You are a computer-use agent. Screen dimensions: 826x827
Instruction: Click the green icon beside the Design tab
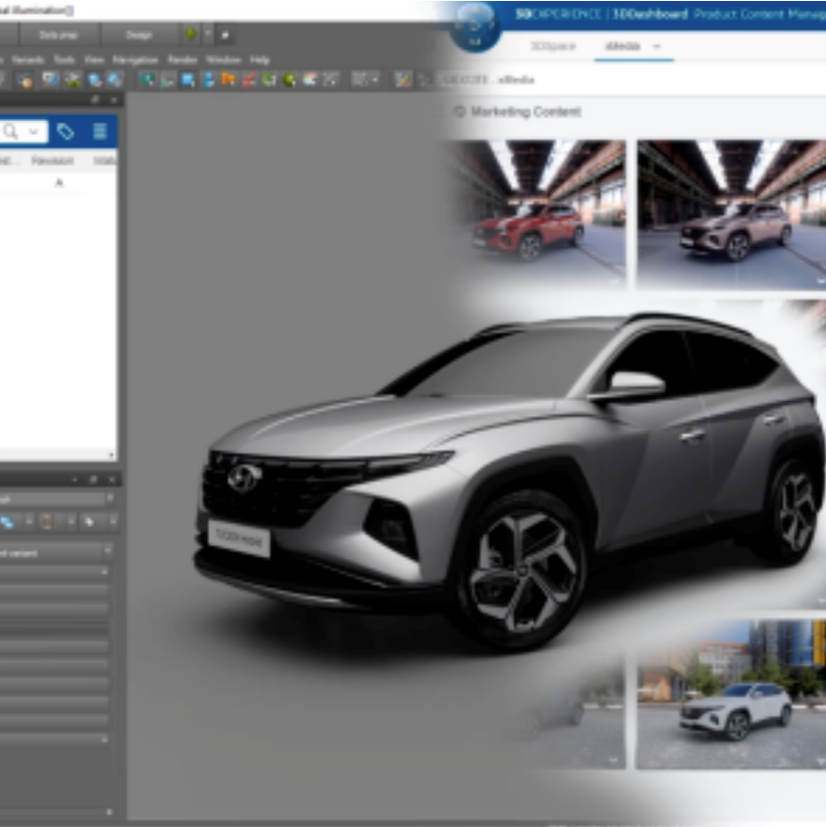[190, 34]
